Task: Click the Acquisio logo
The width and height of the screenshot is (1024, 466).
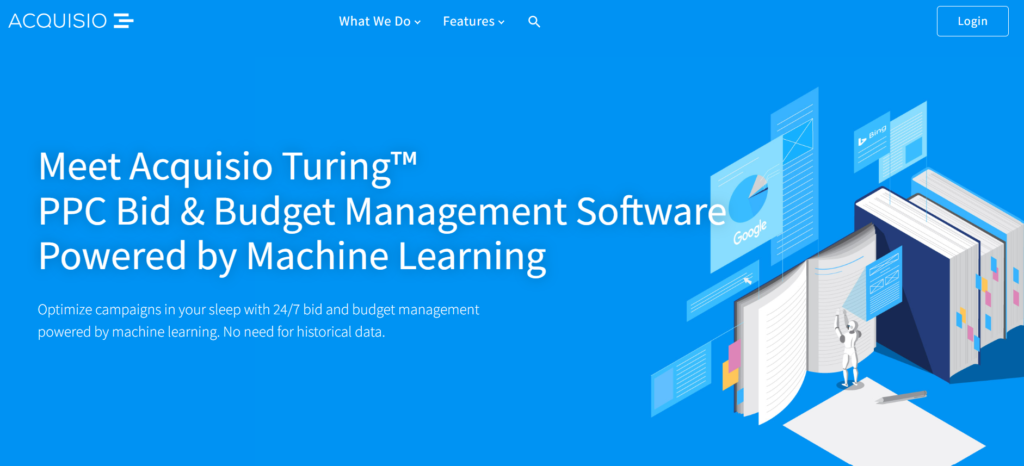Action: [71, 21]
